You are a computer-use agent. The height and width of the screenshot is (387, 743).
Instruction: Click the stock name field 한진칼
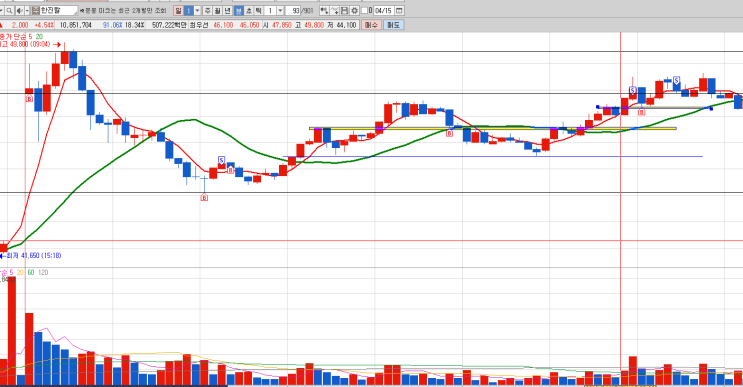tap(59, 10)
